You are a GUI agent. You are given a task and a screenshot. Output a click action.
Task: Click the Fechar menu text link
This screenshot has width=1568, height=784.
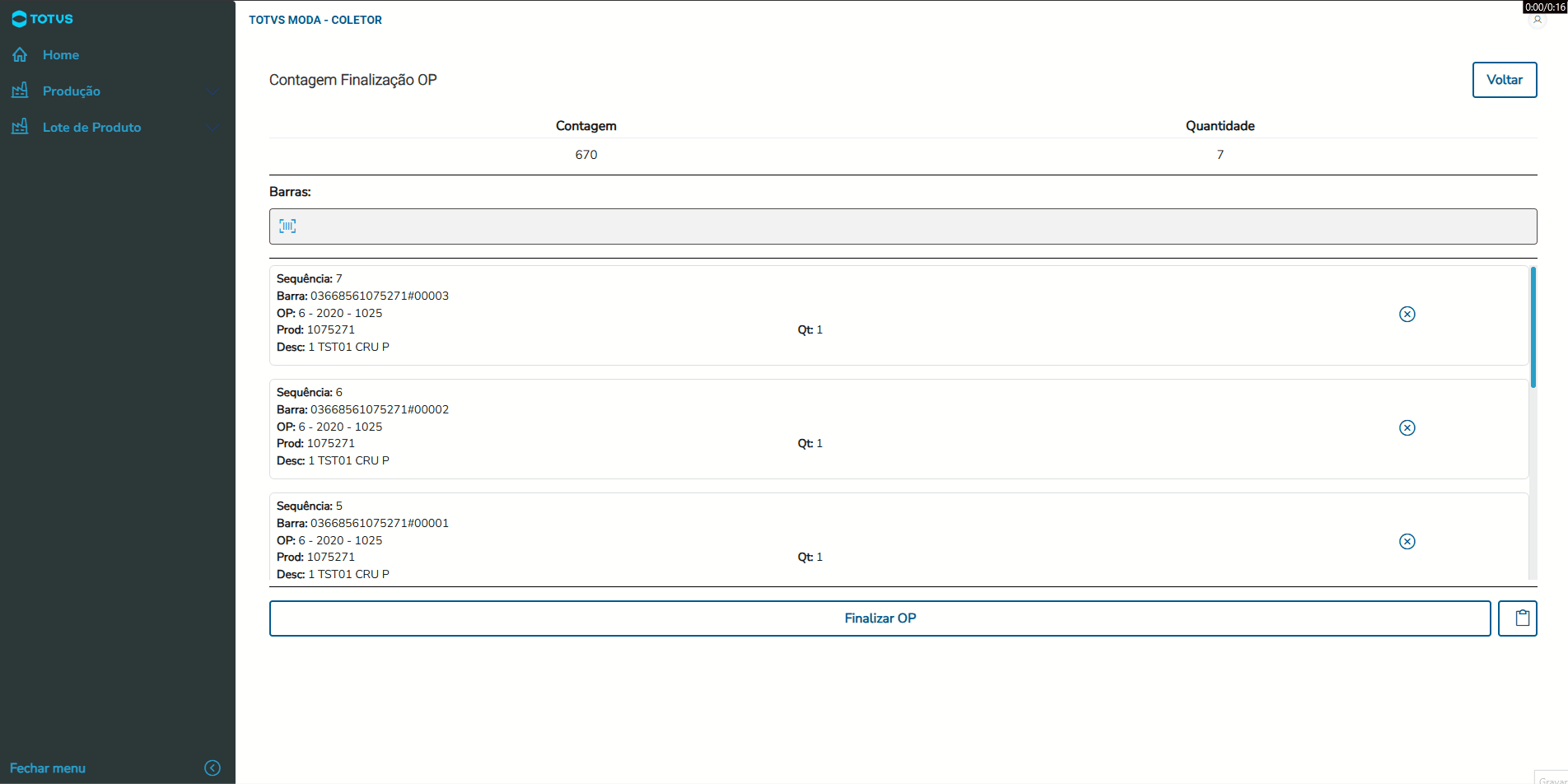(x=48, y=768)
